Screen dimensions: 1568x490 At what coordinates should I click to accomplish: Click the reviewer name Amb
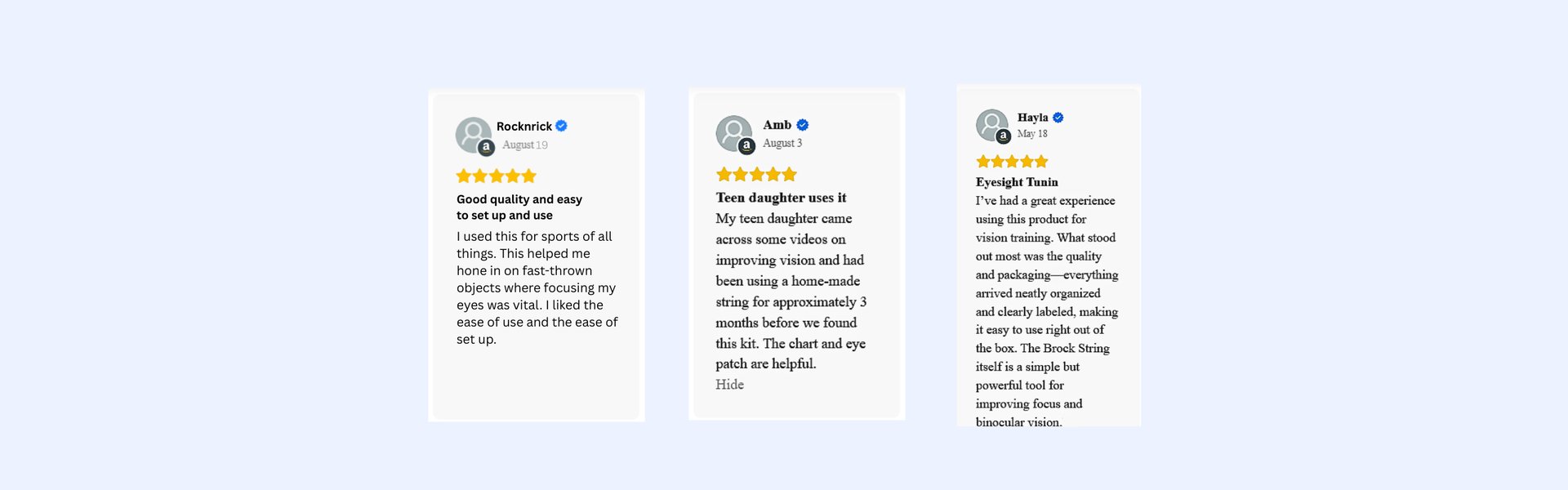click(x=777, y=125)
